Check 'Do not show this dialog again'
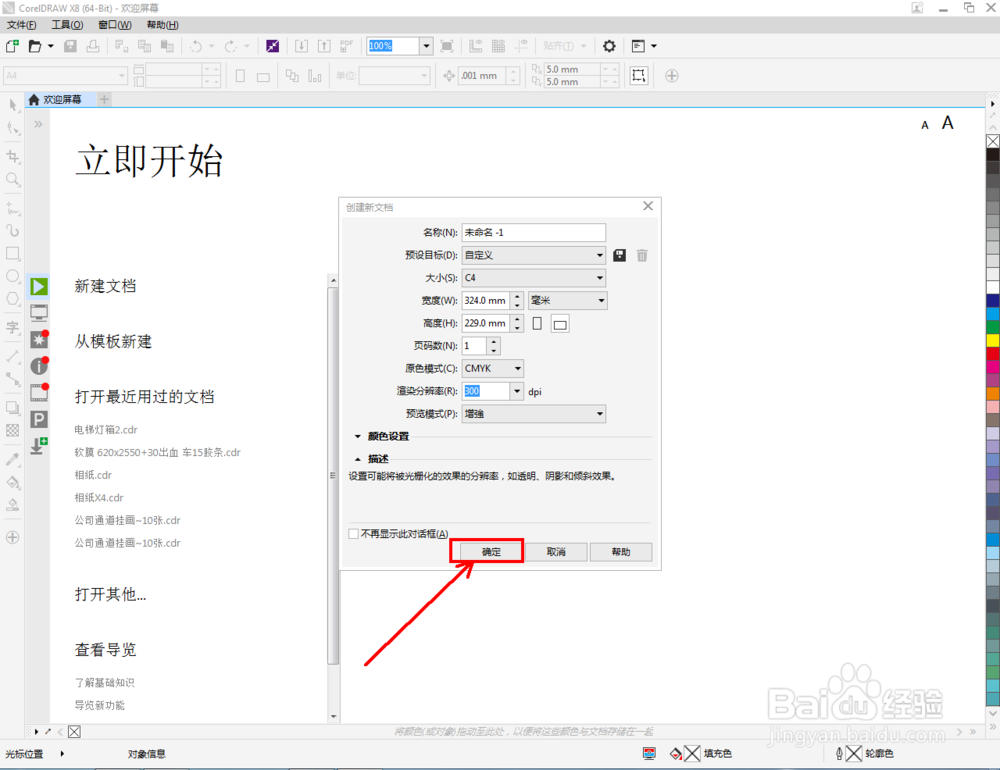1000x770 pixels. [x=353, y=534]
